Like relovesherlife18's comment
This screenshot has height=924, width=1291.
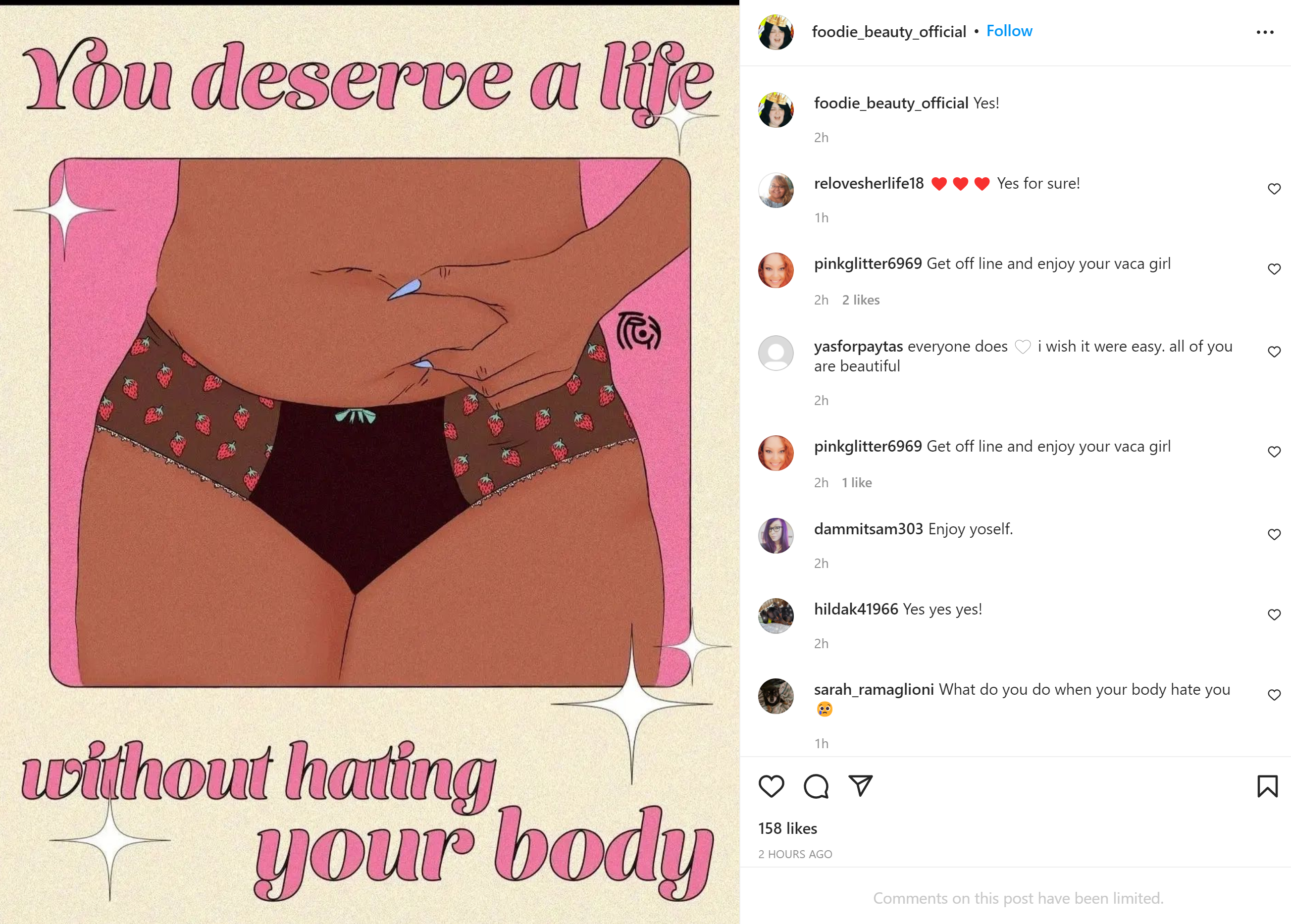click(1274, 189)
